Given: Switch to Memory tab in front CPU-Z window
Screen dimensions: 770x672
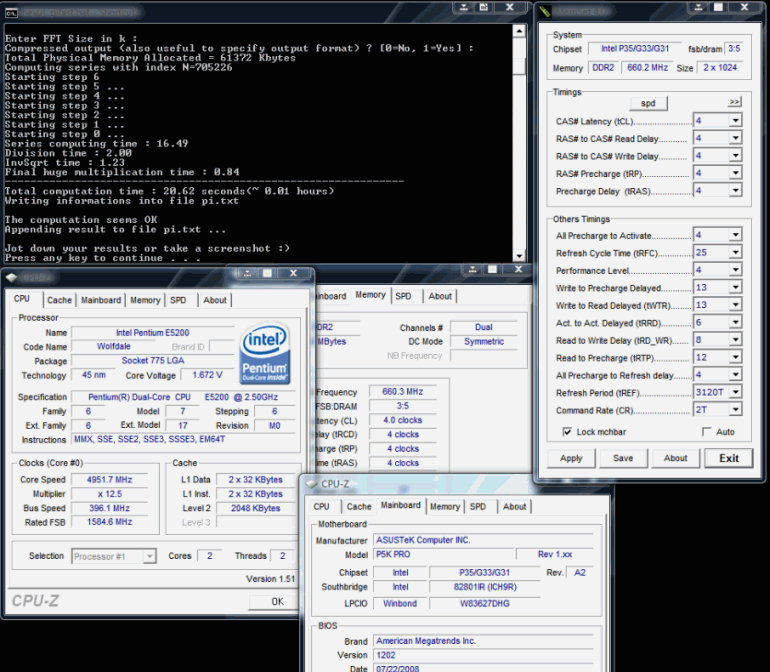Looking at the screenshot, I should tap(145, 300).
